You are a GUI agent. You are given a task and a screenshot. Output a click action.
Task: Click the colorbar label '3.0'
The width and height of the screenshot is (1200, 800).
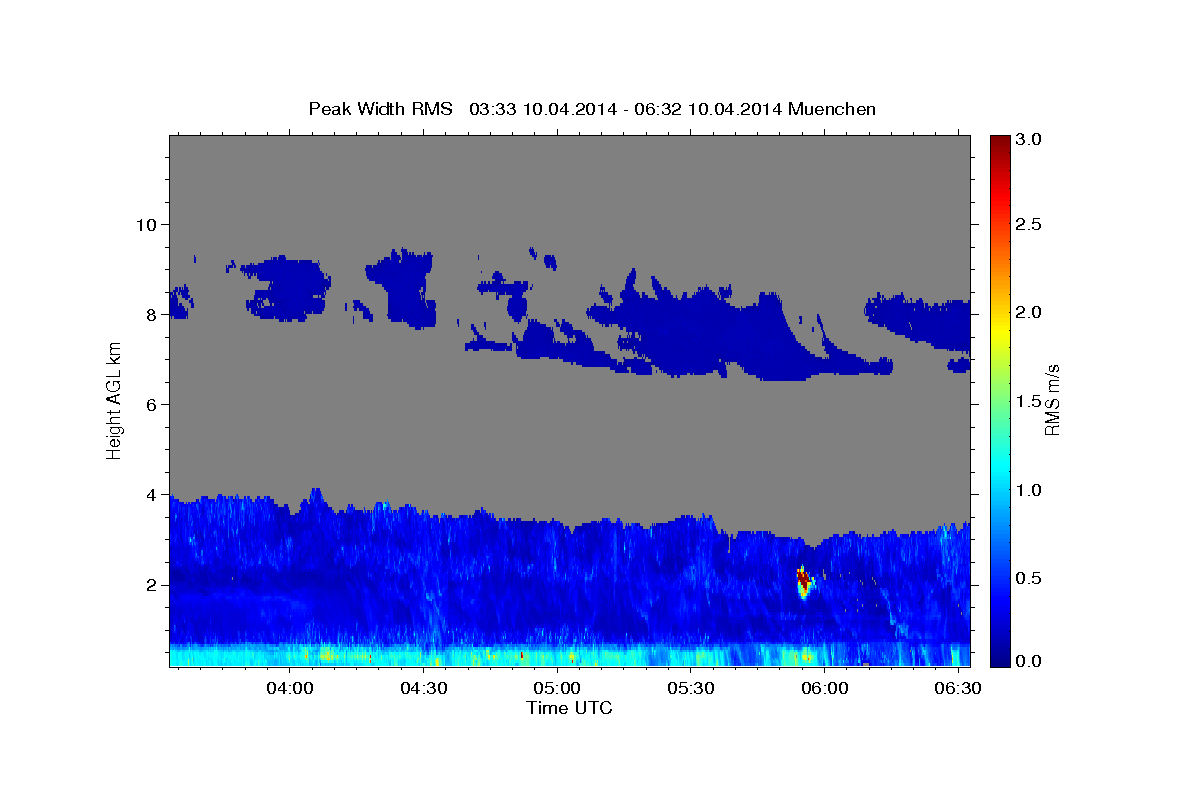click(x=1029, y=139)
